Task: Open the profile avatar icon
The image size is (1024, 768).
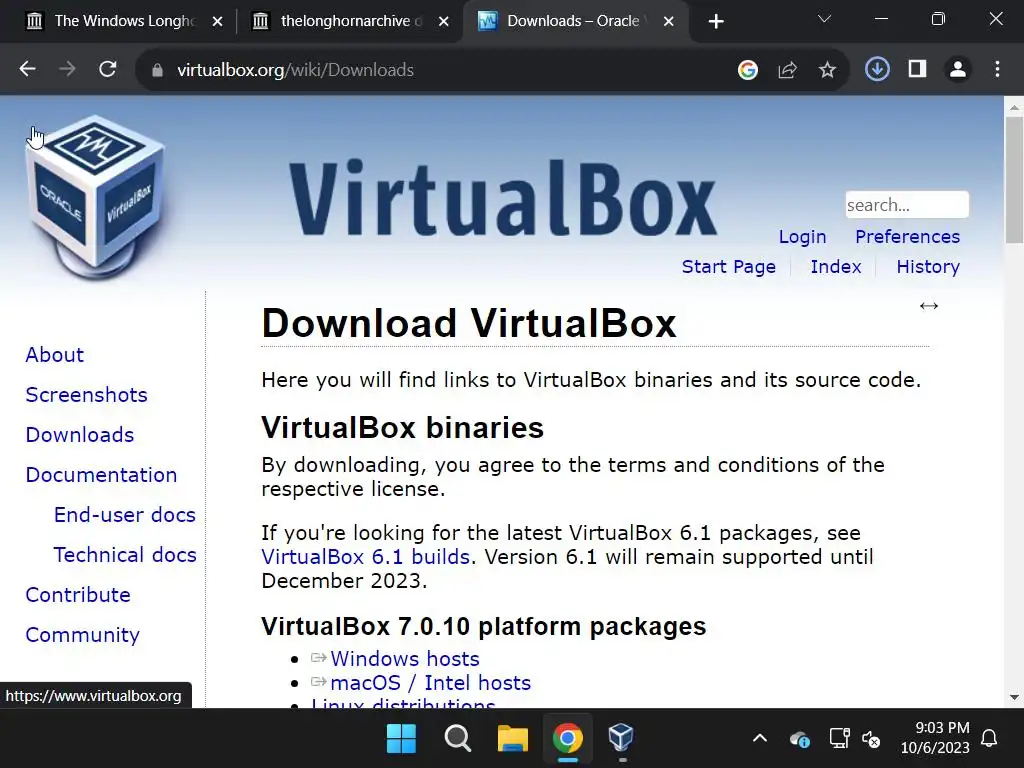Action: click(x=958, y=69)
